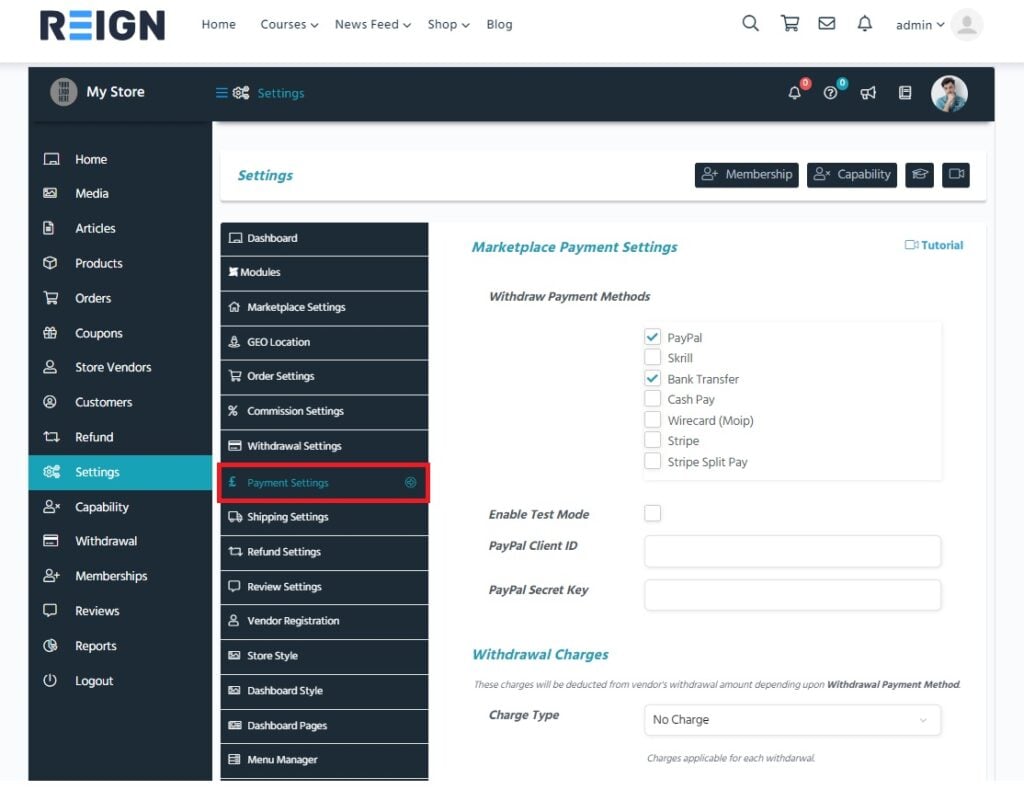Open the admin account dropdown
The height and width of the screenshot is (801, 1024).
[x=918, y=24]
